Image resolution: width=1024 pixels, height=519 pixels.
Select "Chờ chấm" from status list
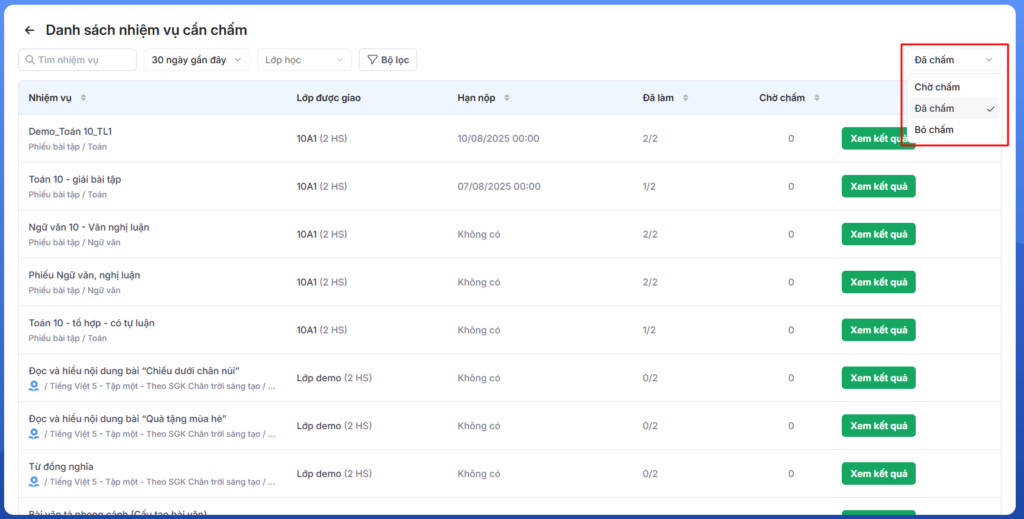[937, 88]
